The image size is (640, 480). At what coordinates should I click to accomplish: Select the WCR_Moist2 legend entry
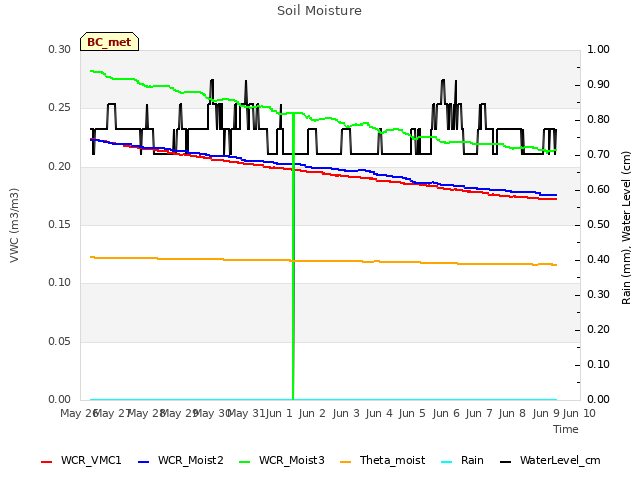tap(181, 460)
